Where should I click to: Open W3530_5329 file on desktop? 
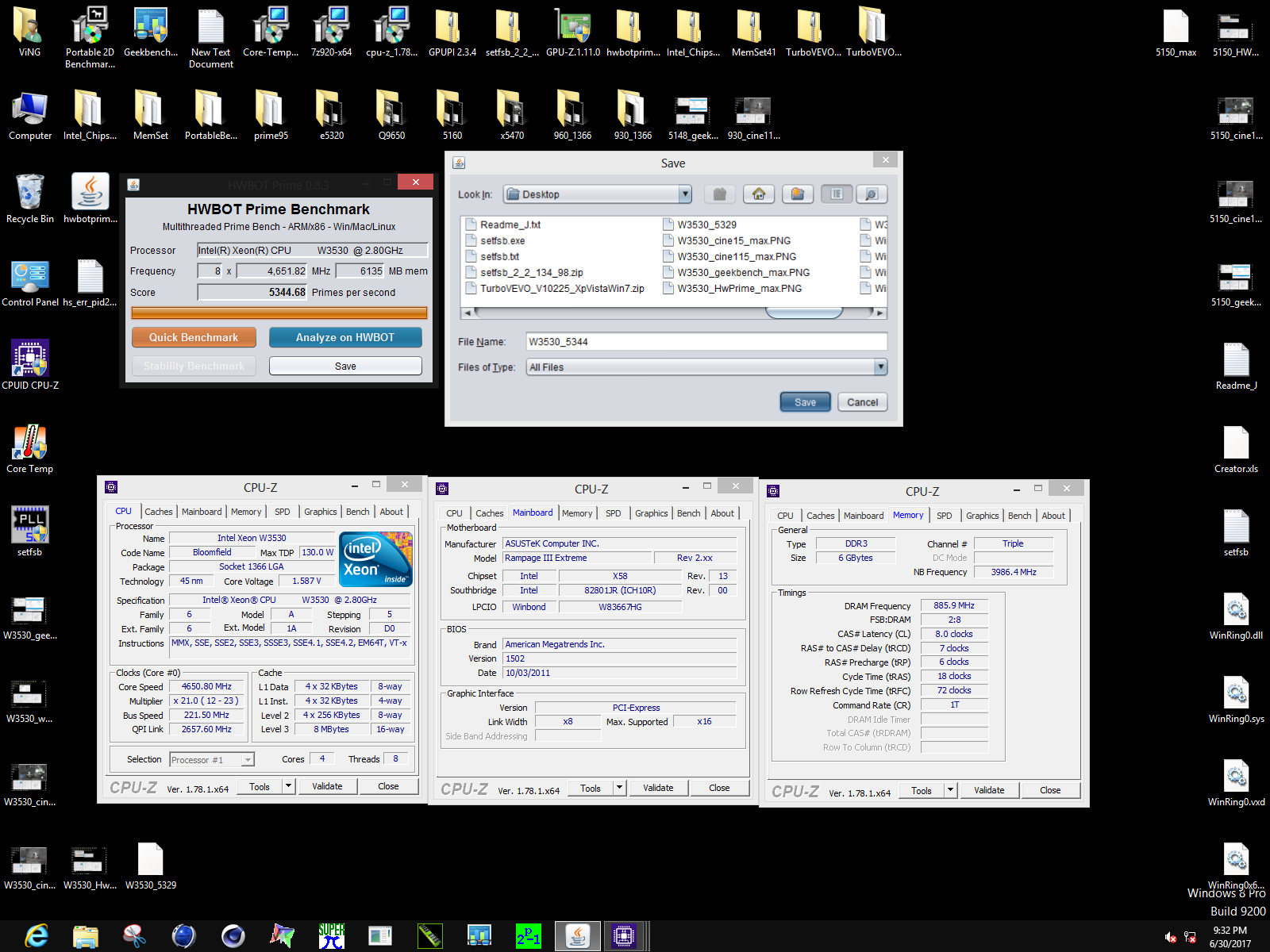tap(151, 865)
